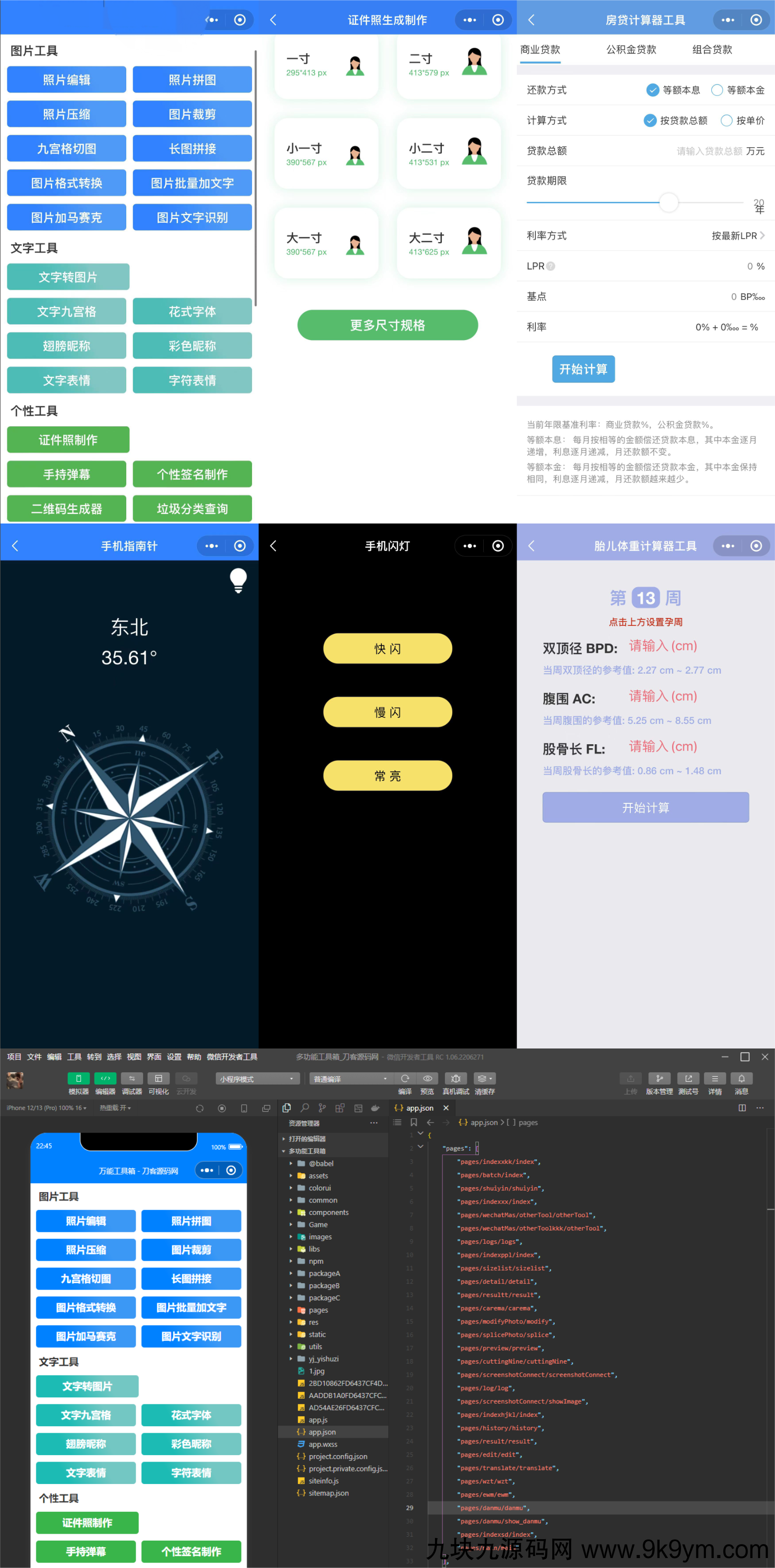Toggle the 编辑器 editor panel button

(x=105, y=1078)
